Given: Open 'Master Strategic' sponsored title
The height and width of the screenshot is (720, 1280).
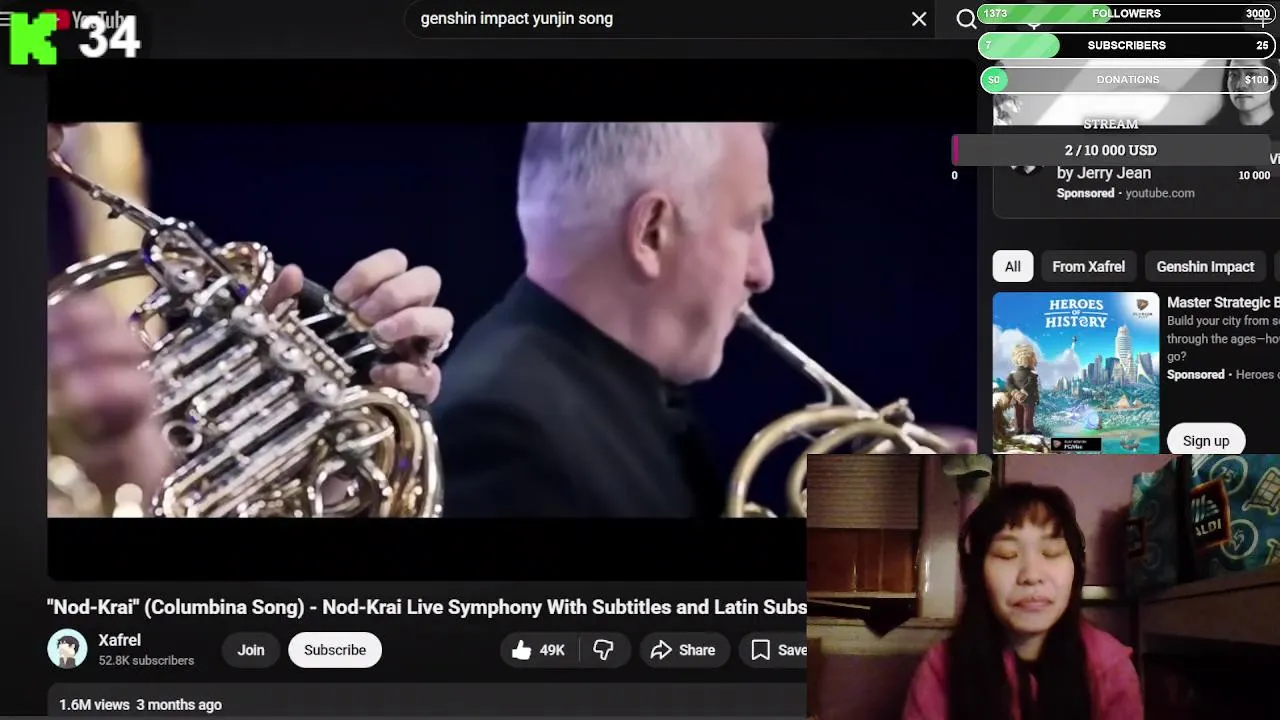Looking at the screenshot, I should click(1223, 302).
